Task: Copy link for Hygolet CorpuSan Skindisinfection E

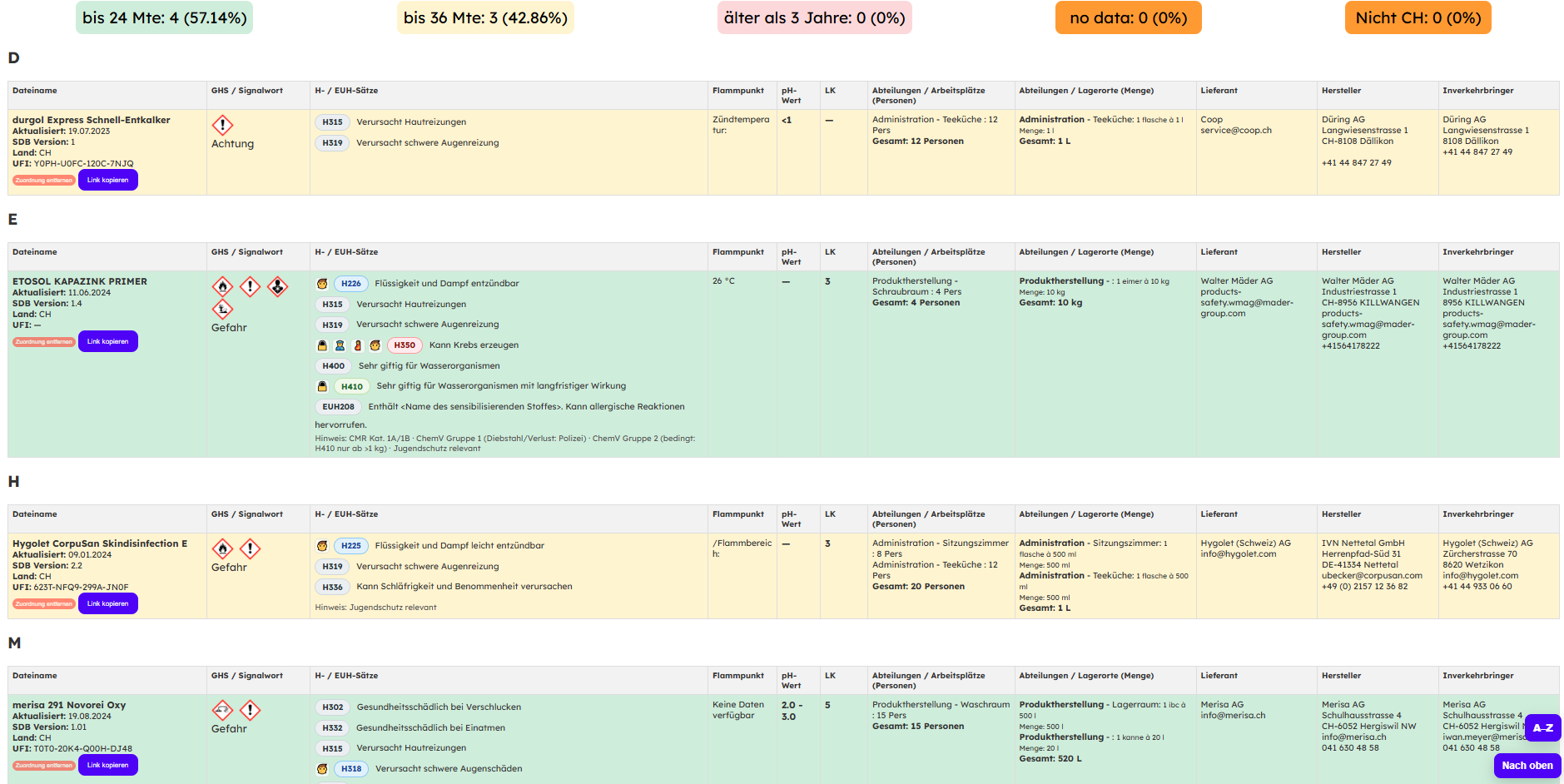Action: [108, 603]
